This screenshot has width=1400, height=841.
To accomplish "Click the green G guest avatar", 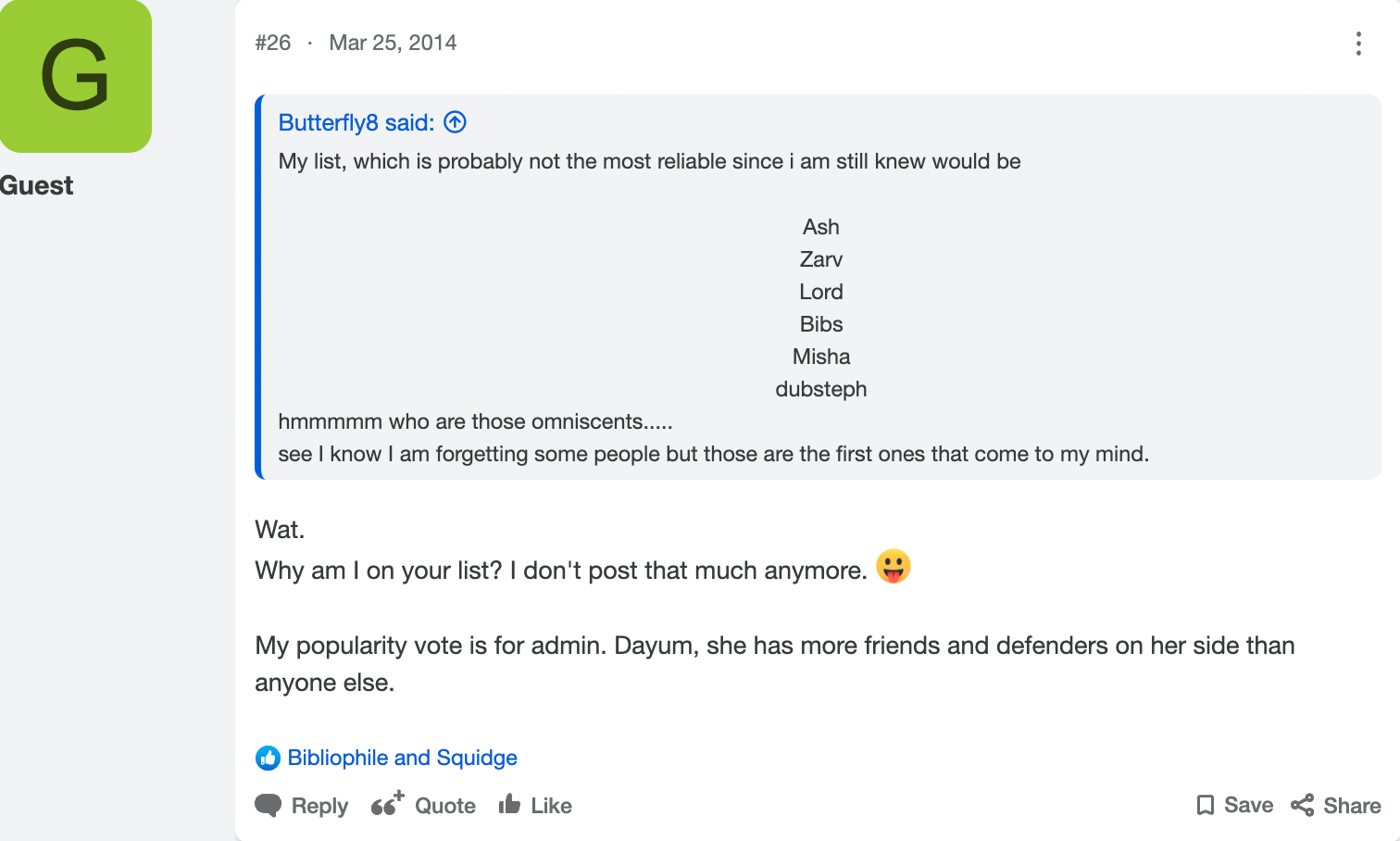I will [x=76, y=76].
